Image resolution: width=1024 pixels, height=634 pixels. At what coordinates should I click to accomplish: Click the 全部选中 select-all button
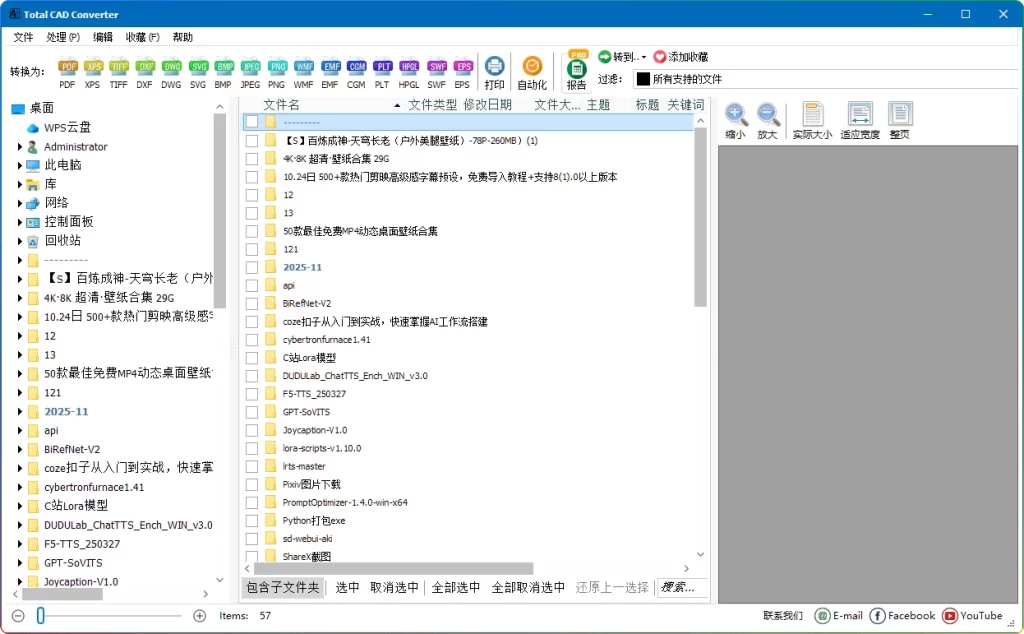pyautogui.click(x=456, y=587)
